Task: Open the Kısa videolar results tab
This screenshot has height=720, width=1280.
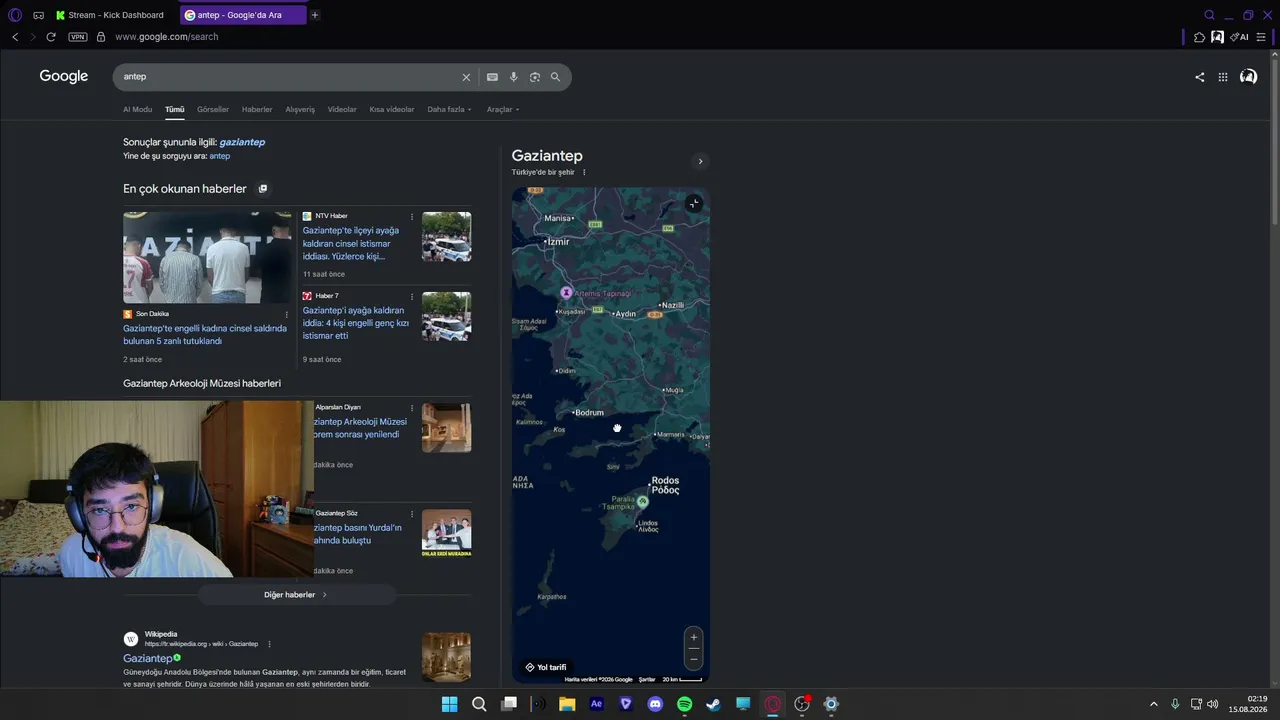Action: [392, 109]
